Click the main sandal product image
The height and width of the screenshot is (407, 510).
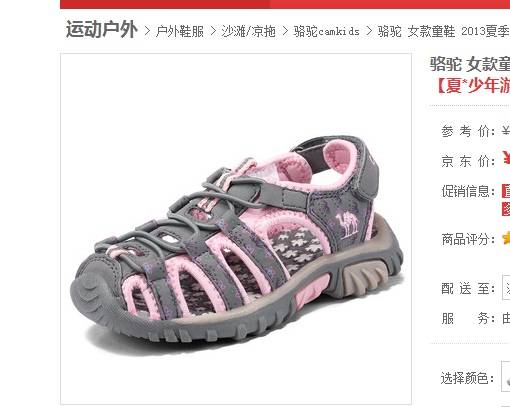(236, 229)
